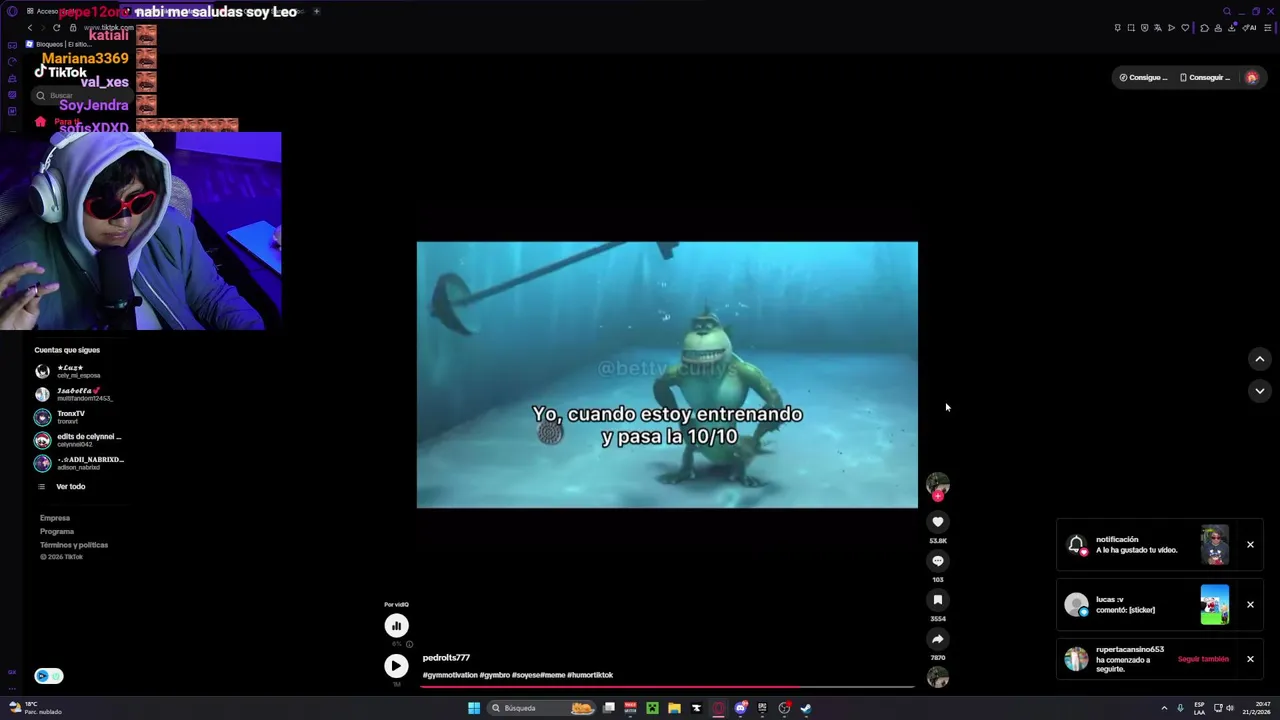This screenshot has height=720, width=1280.
Task: Like the video with the heart icon
Action: 937,521
